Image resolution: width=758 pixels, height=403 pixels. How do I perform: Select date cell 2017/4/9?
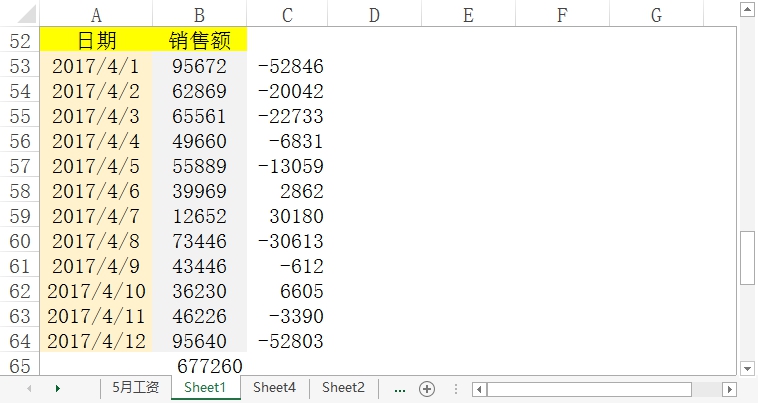coord(96,265)
